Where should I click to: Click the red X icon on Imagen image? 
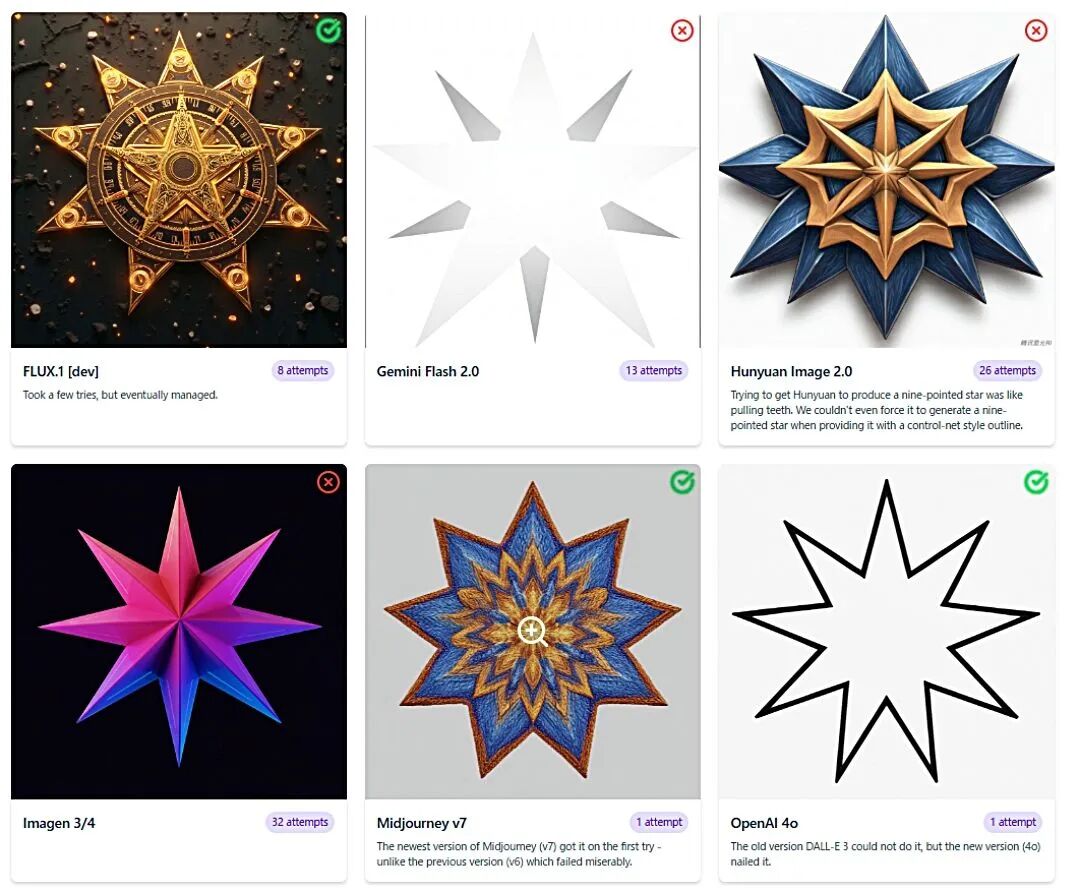tap(328, 482)
